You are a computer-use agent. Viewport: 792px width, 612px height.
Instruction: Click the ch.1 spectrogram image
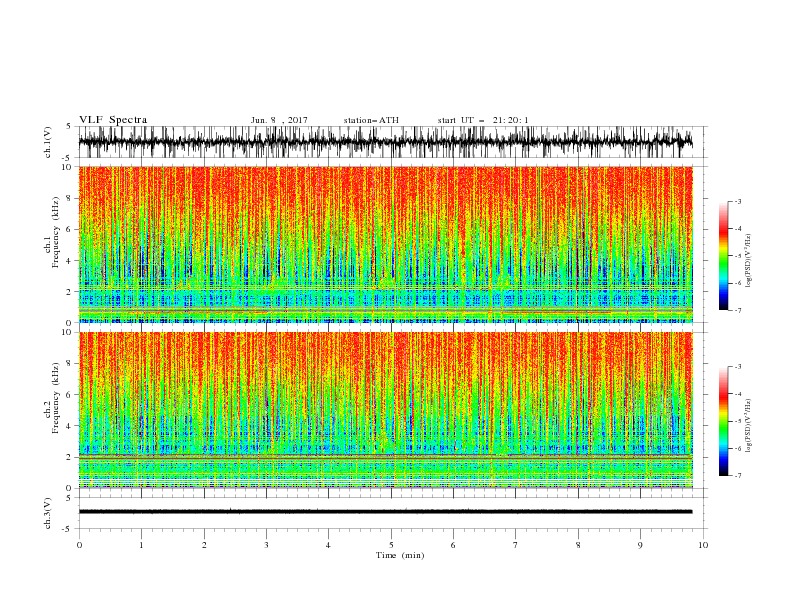click(385, 244)
